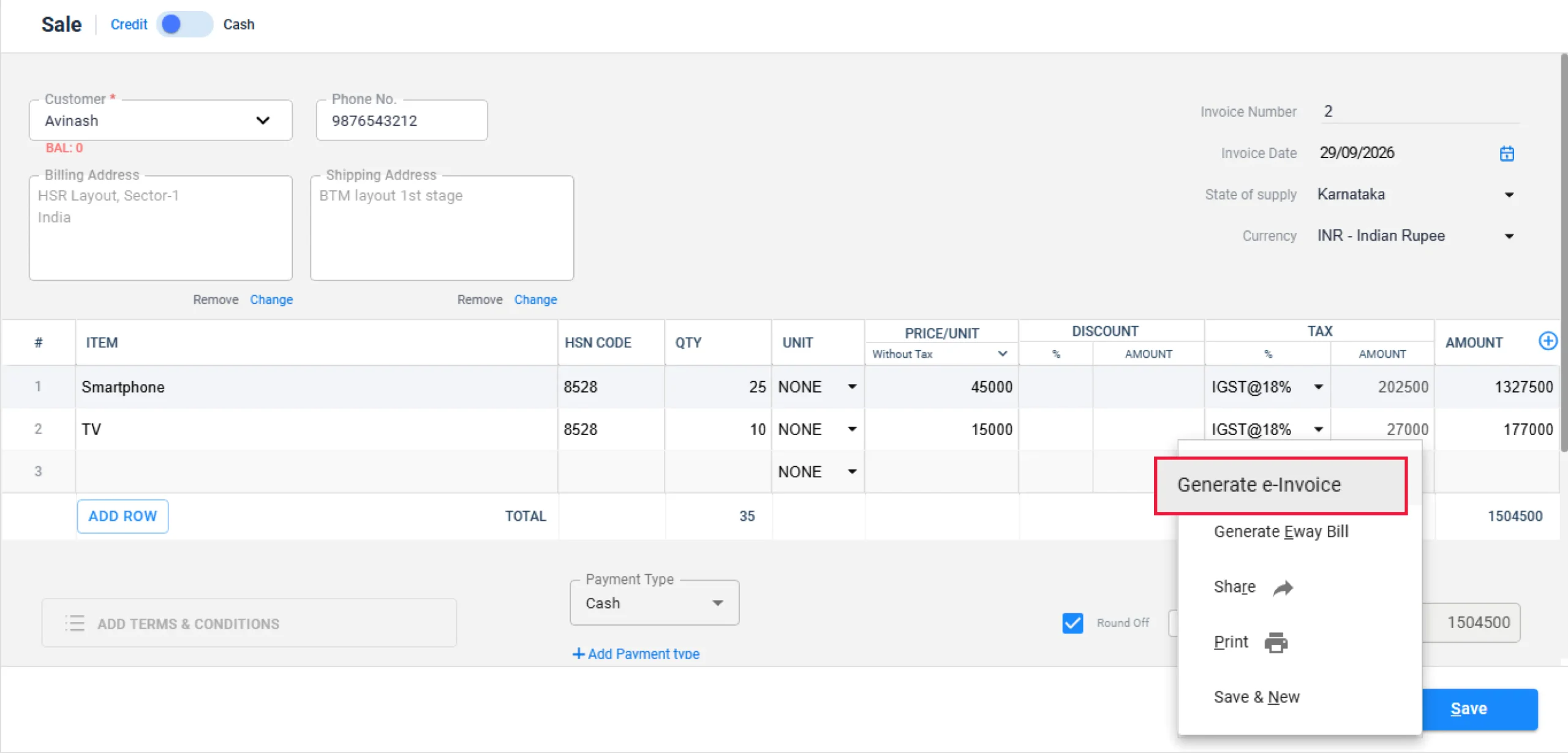Click ADD TERMS & CONDITIONS button
Screen dimensions: 1568x753
click(x=249, y=623)
